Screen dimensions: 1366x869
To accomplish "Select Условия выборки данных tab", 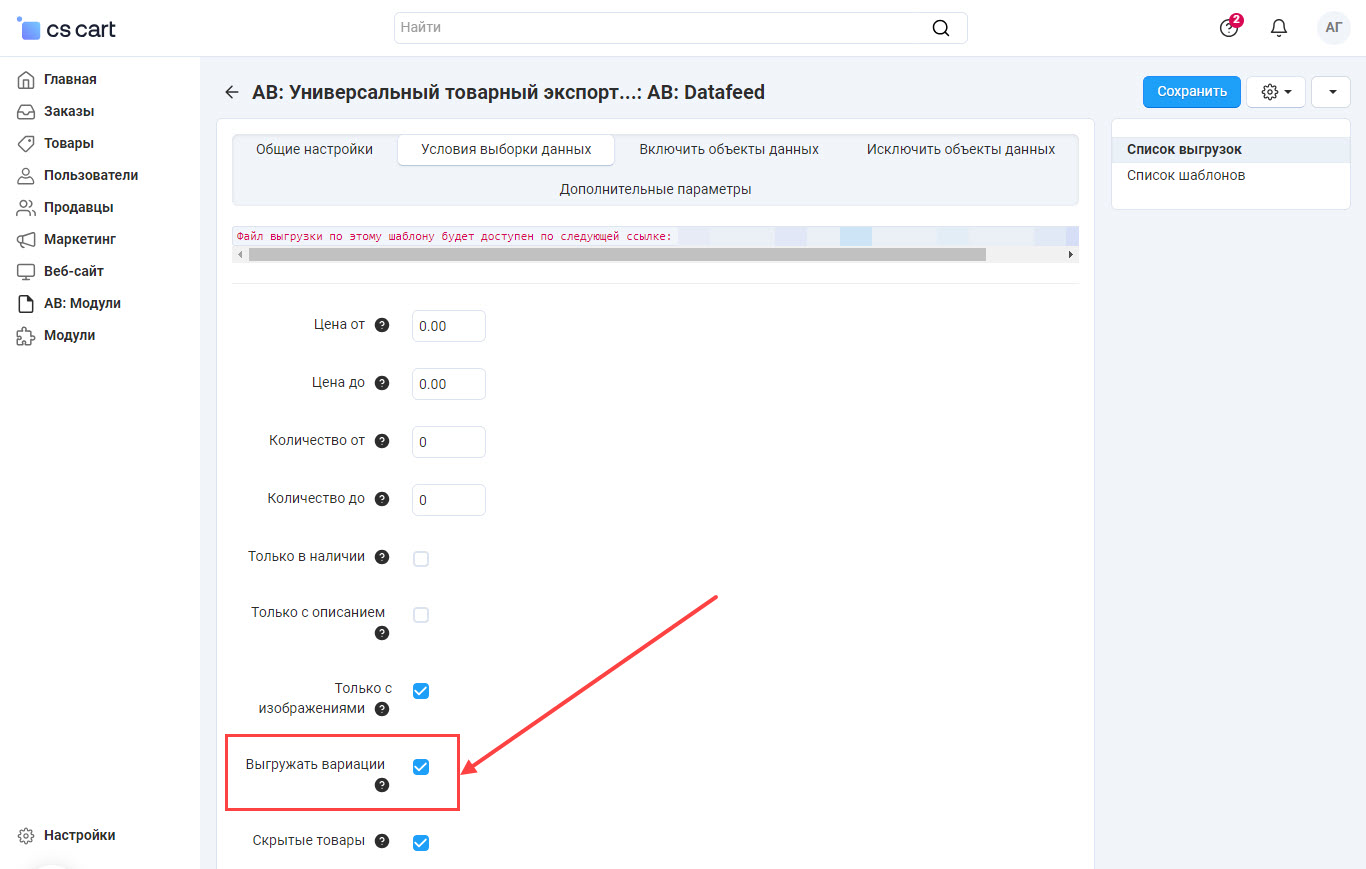I will pos(506,150).
